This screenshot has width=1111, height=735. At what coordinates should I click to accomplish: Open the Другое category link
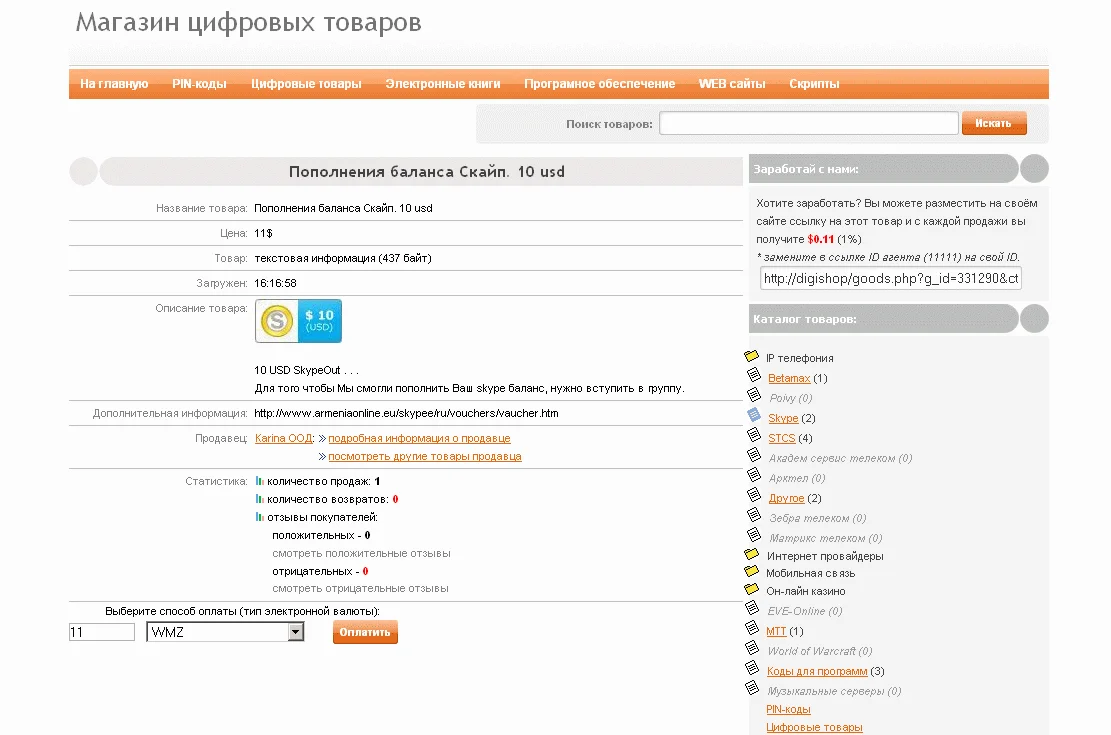[786, 498]
